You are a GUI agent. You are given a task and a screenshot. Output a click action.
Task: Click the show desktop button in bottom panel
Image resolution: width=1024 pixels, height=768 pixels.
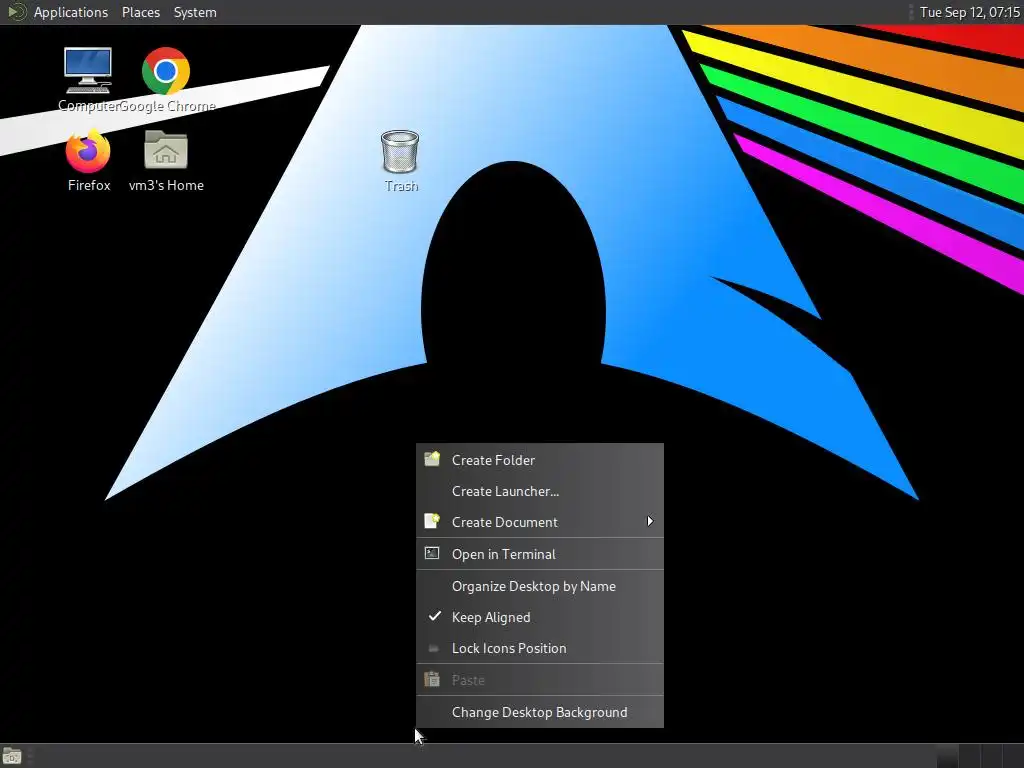pos(12,756)
